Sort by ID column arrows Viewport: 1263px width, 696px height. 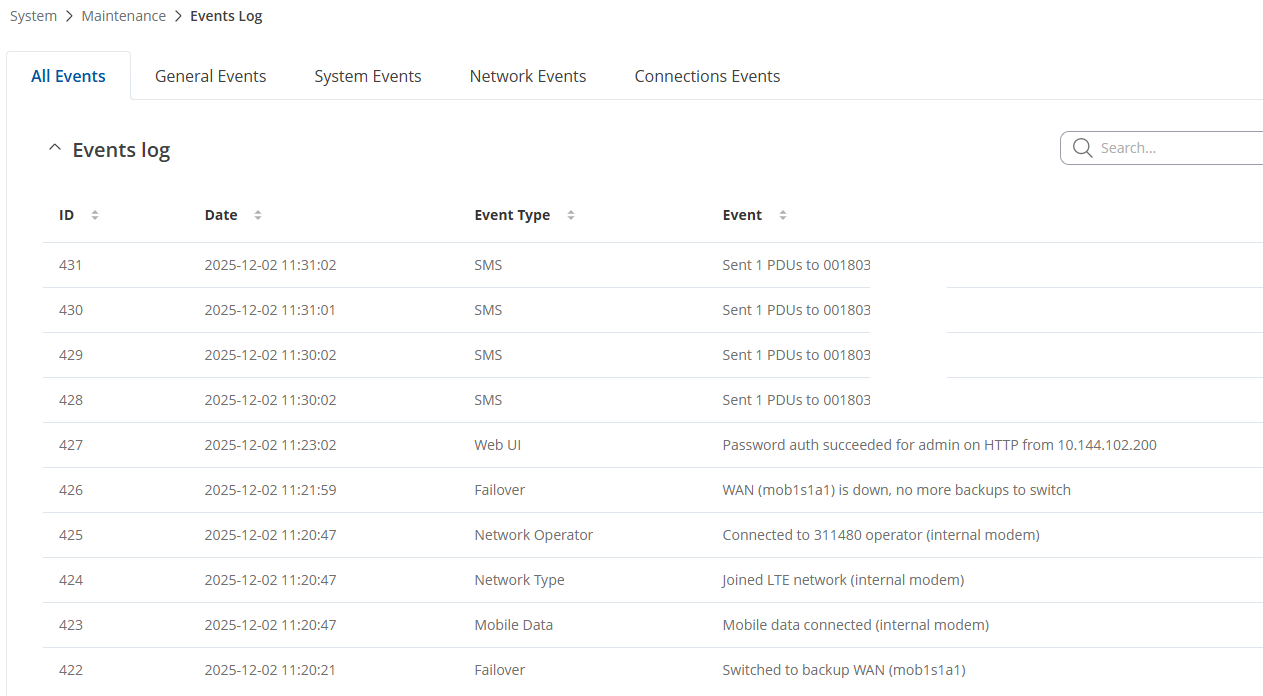95,215
